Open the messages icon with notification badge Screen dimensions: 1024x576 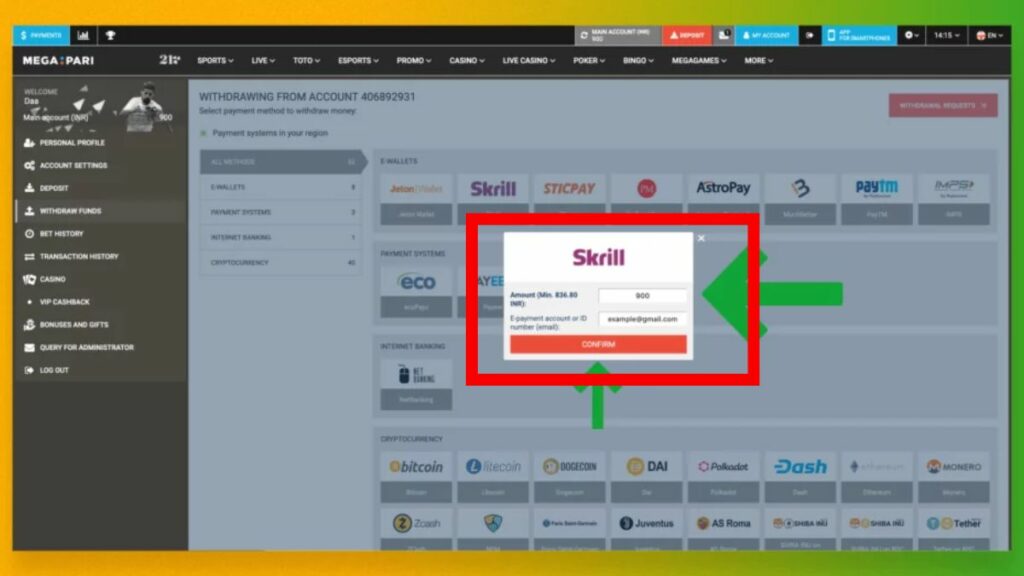(724, 35)
